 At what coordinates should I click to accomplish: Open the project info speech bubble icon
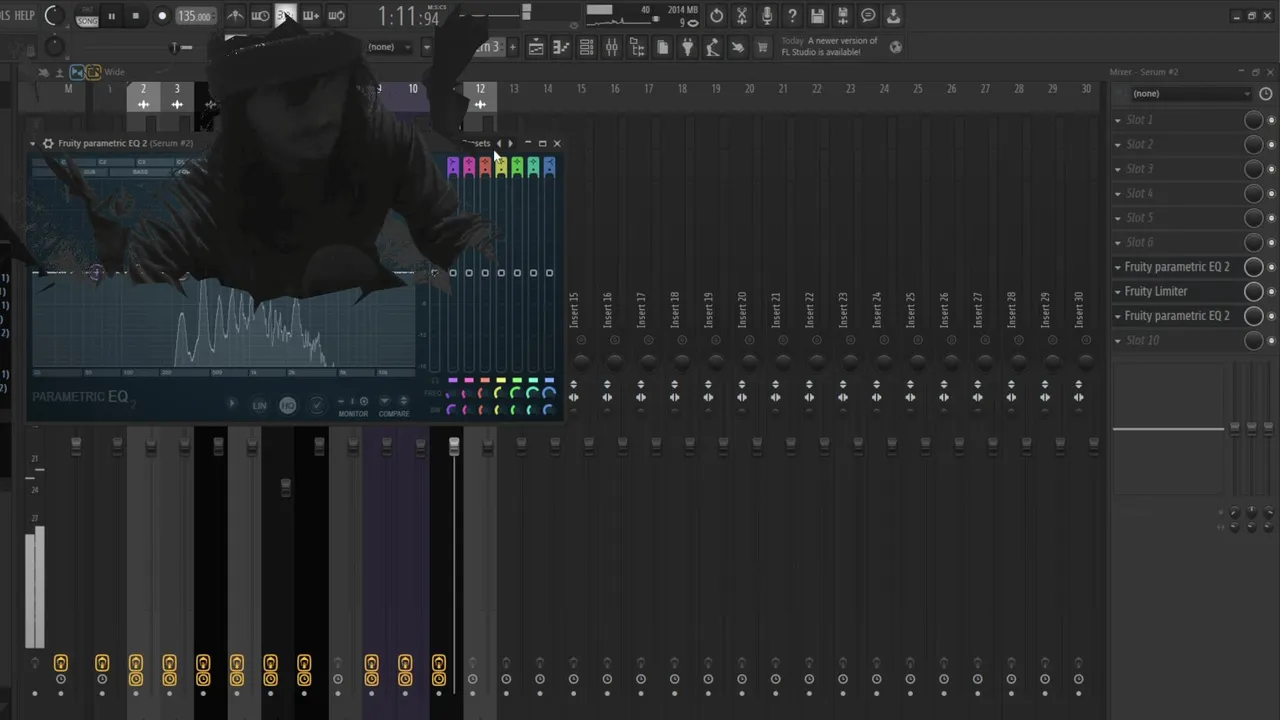868,16
